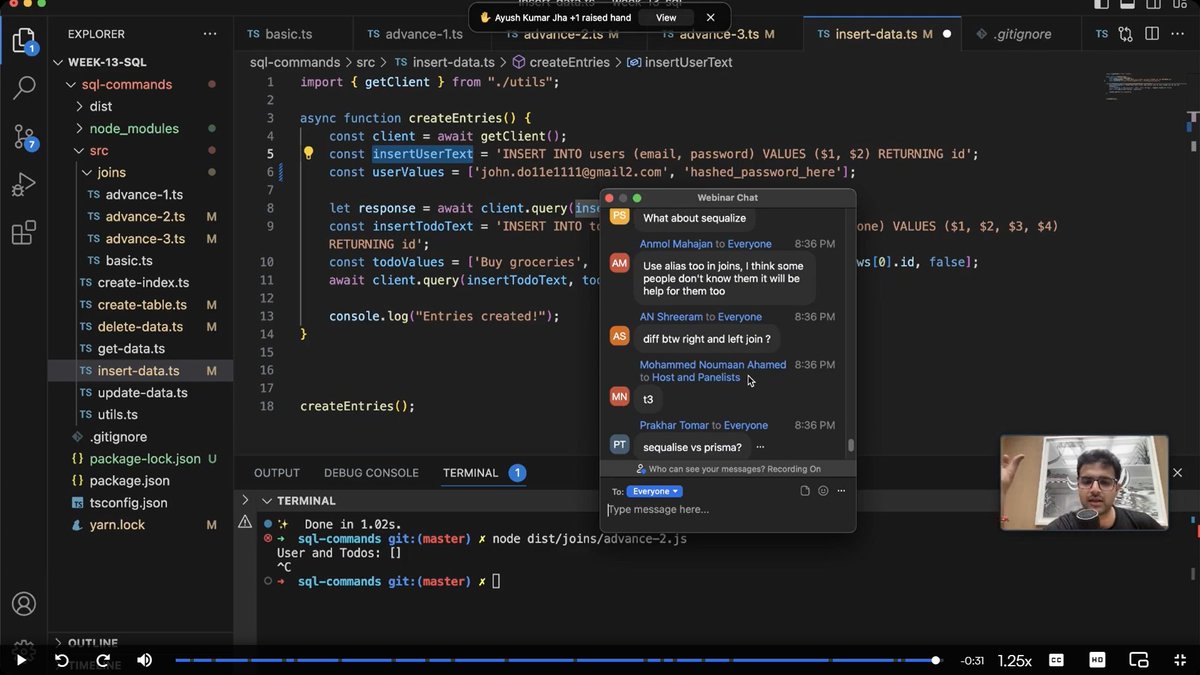The height and width of the screenshot is (675, 1200).
Task: Play the video recording
Action: 20,660
